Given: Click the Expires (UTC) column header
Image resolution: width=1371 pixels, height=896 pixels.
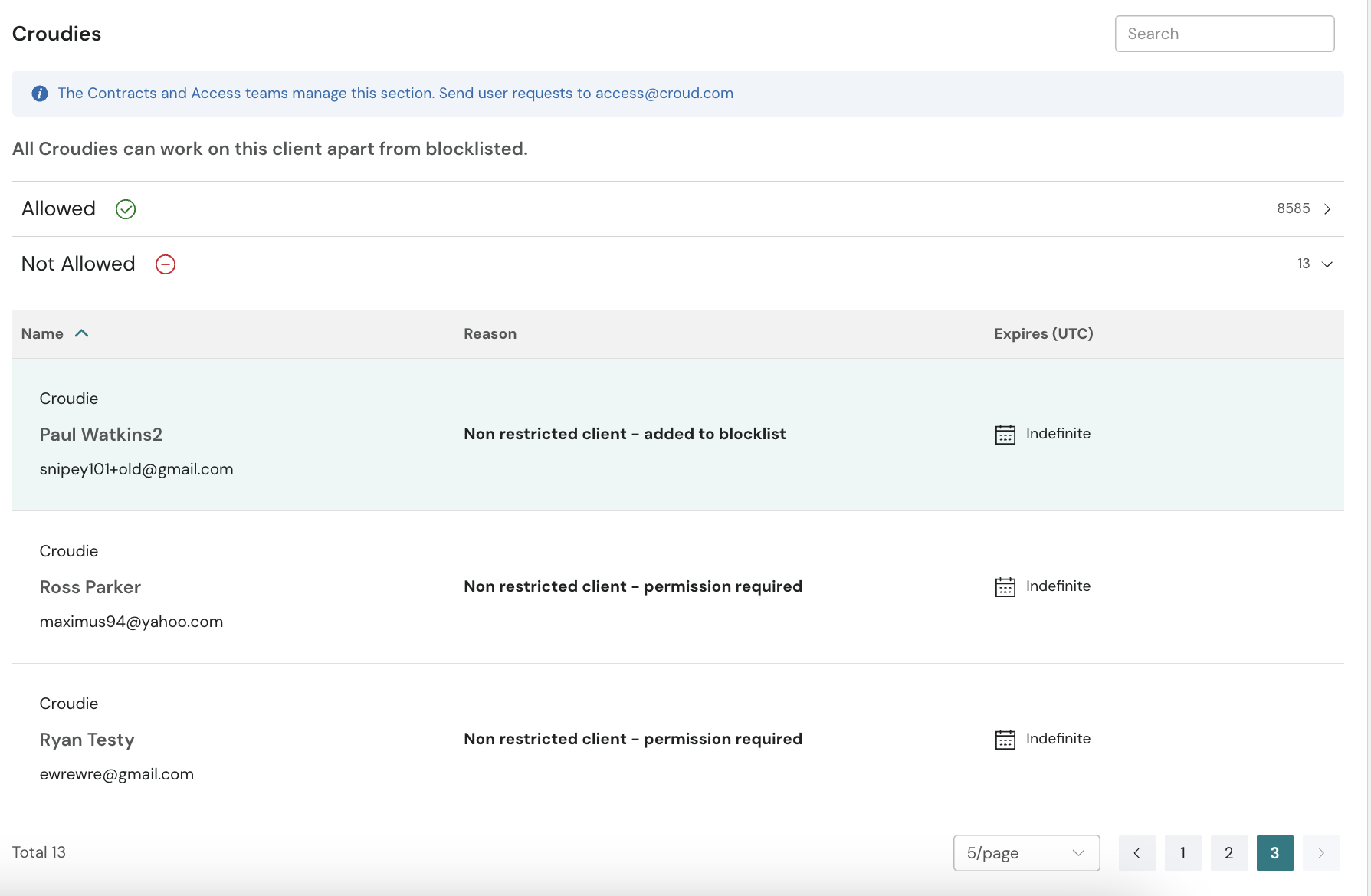Looking at the screenshot, I should (1043, 334).
